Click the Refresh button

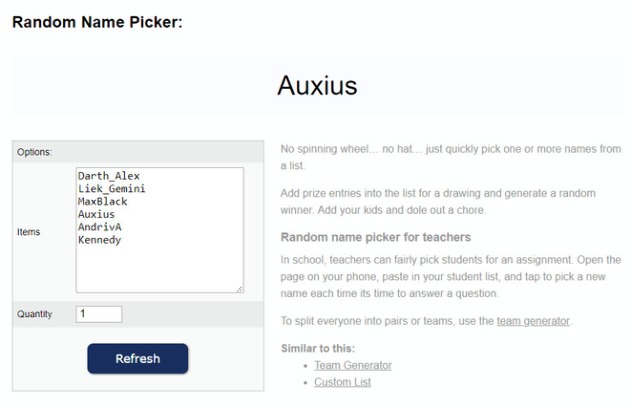click(138, 359)
